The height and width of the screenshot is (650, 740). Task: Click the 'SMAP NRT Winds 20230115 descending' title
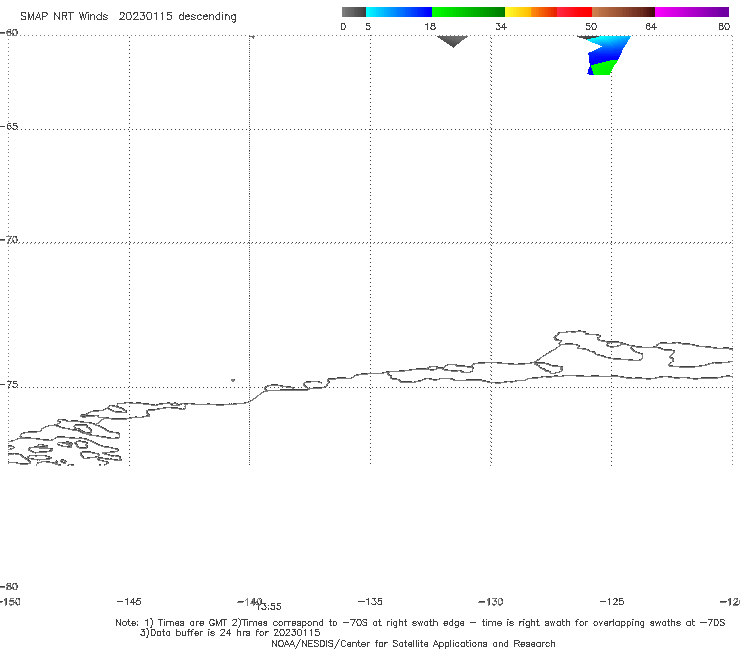tap(128, 17)
